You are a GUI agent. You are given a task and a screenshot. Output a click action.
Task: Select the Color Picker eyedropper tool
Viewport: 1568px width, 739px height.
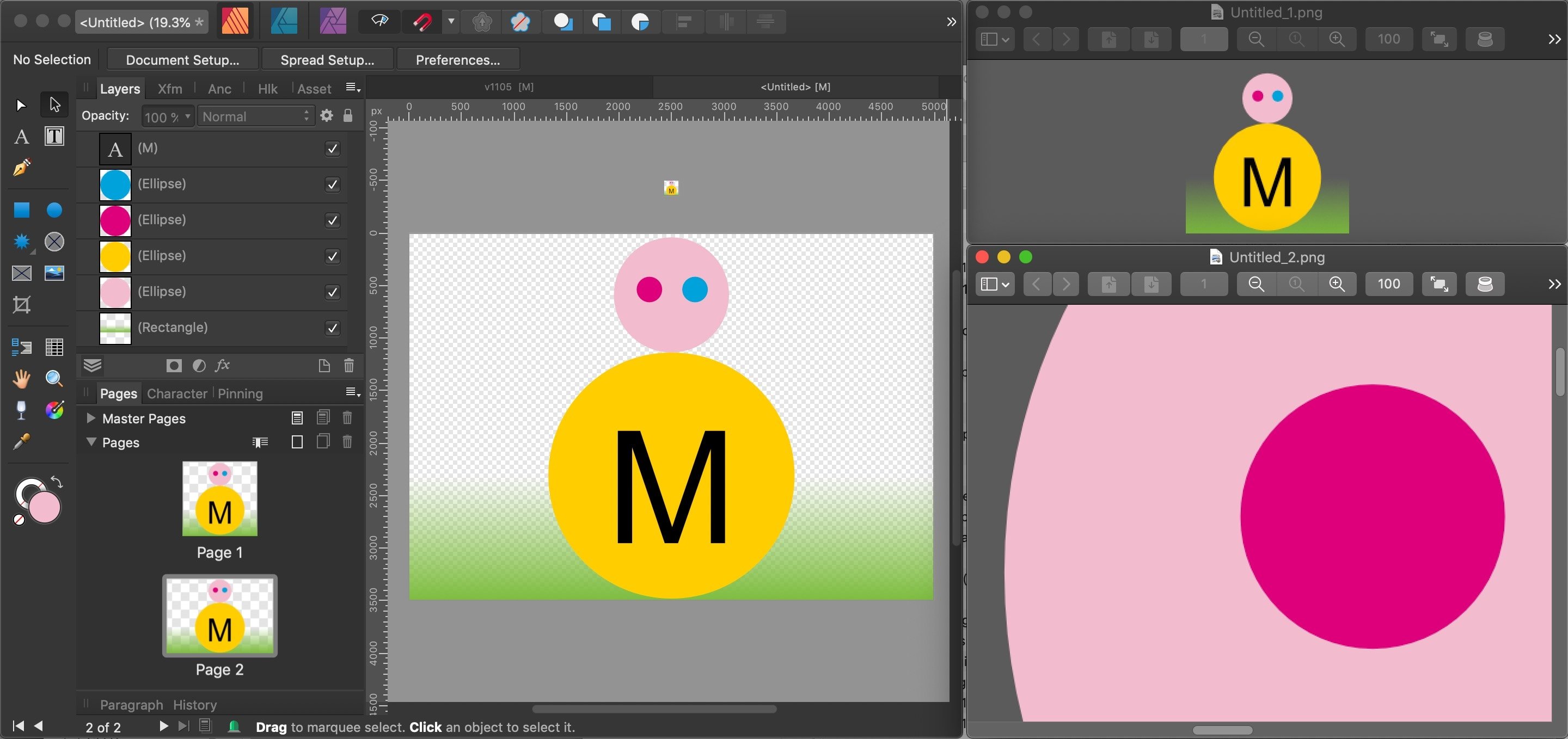tap(21, 442)
